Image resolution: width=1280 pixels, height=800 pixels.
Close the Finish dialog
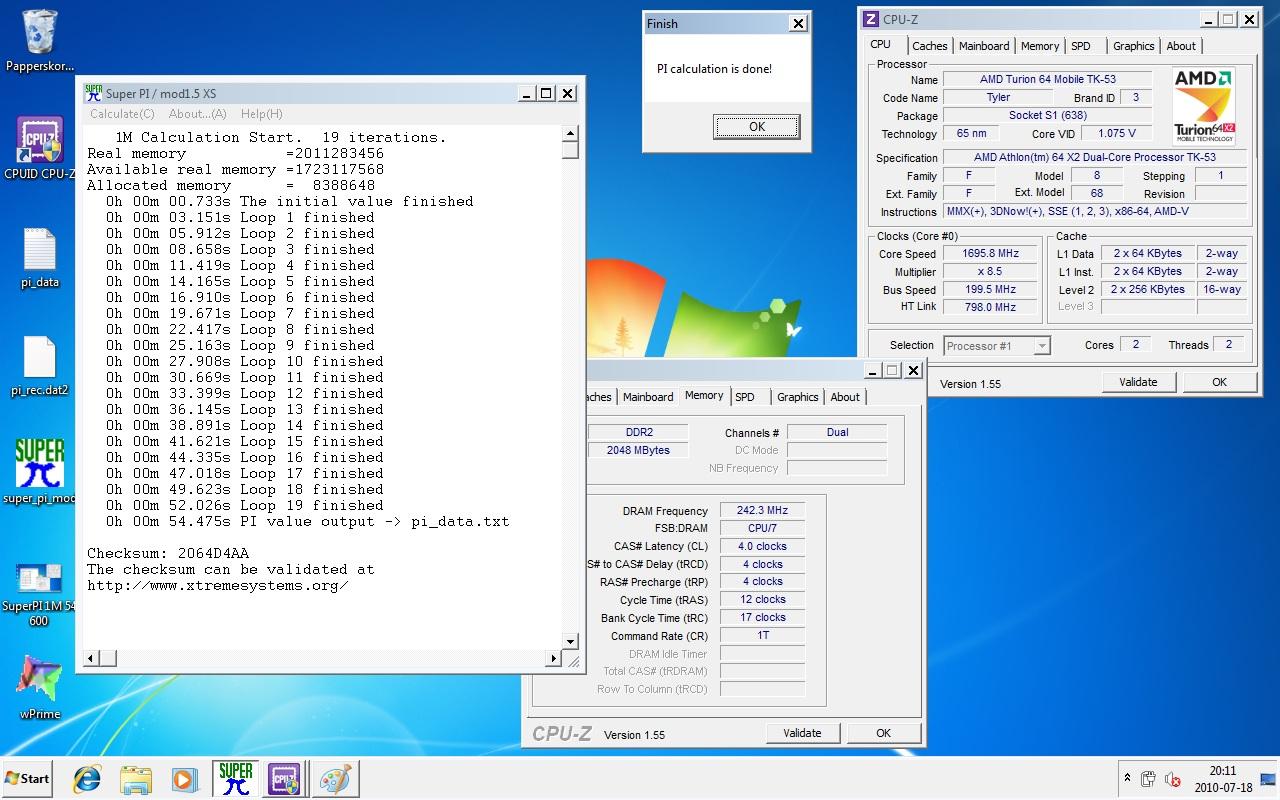(x=797, y=24)
